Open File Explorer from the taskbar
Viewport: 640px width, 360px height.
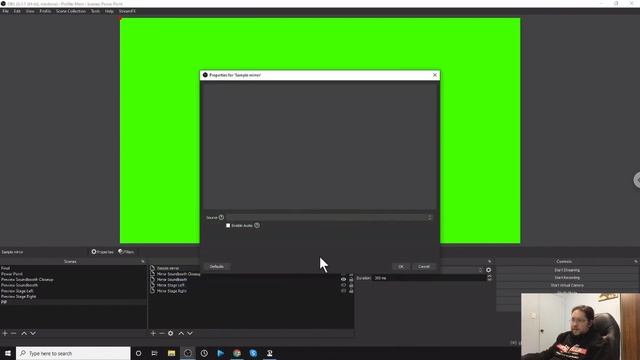[x=171, y=353]
